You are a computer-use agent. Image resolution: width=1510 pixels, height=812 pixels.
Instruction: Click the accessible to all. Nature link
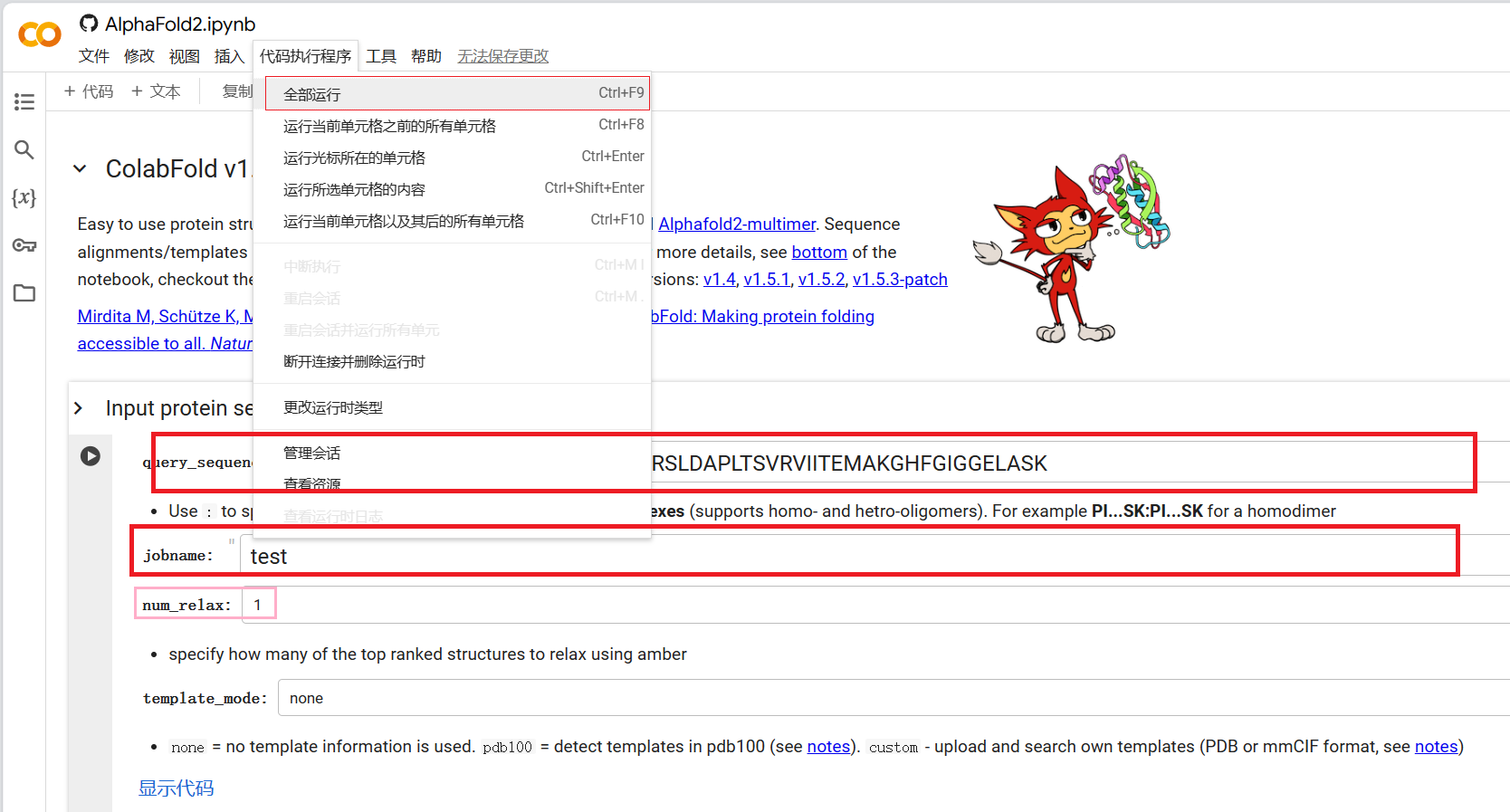pyautogui.click(x=165, y=343)
